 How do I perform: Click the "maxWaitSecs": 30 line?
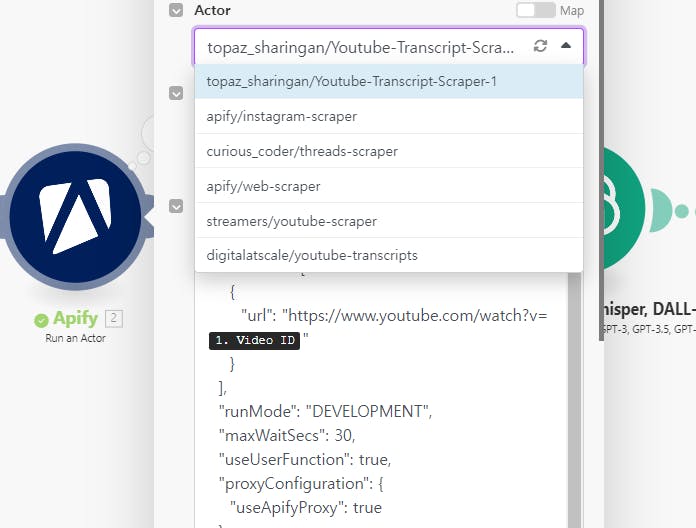[287, 435]
